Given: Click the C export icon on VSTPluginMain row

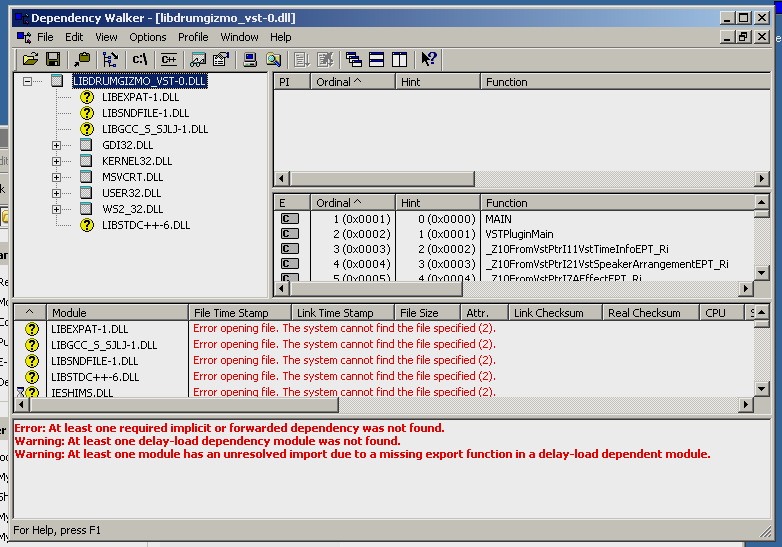Looking at the screenshot, I should [x=290, y=234].
